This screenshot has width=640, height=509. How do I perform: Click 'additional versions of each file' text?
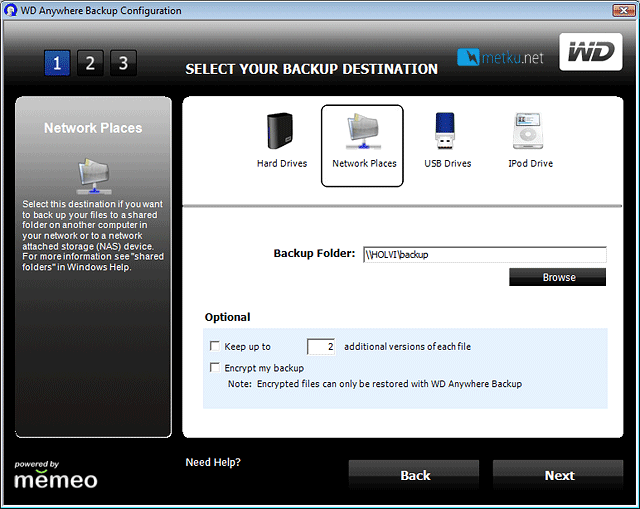tap(407, 347)
